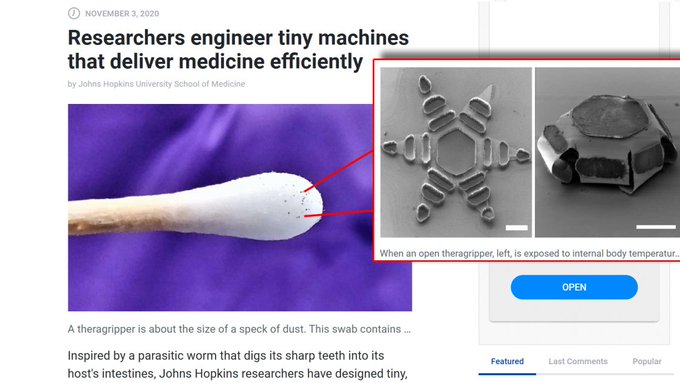
Task: Click the red-bordered inset popup frame
Action: (526, 160)
